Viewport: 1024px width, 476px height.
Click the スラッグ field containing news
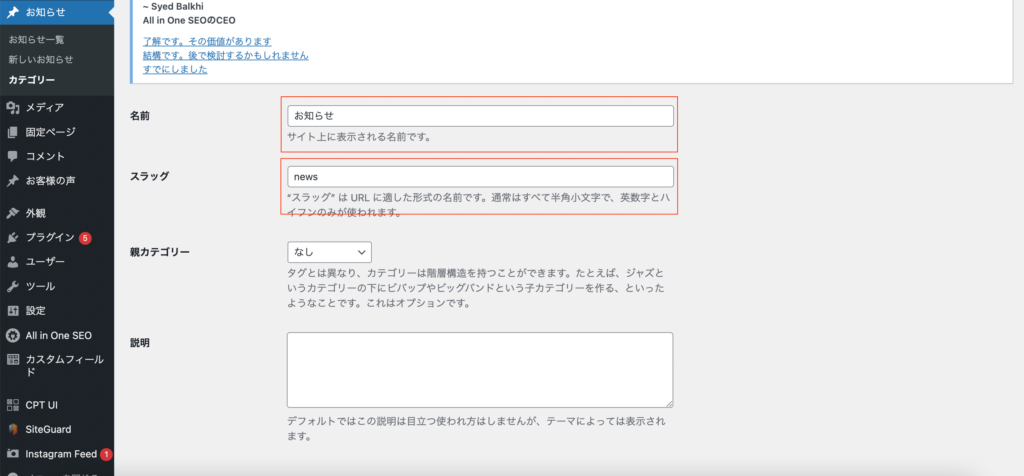(x=479, y=177)
